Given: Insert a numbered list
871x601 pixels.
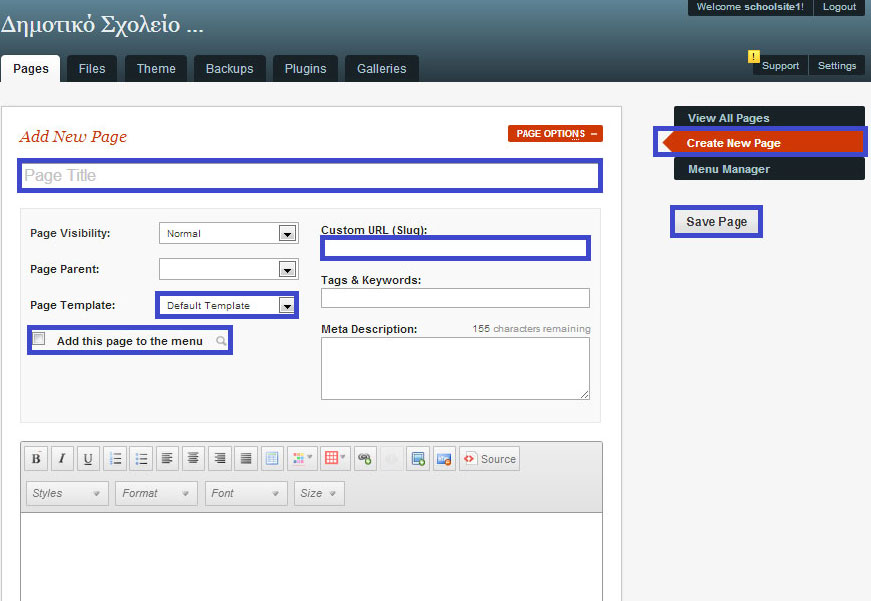Looking at the screenshot, I should [115, 459].
